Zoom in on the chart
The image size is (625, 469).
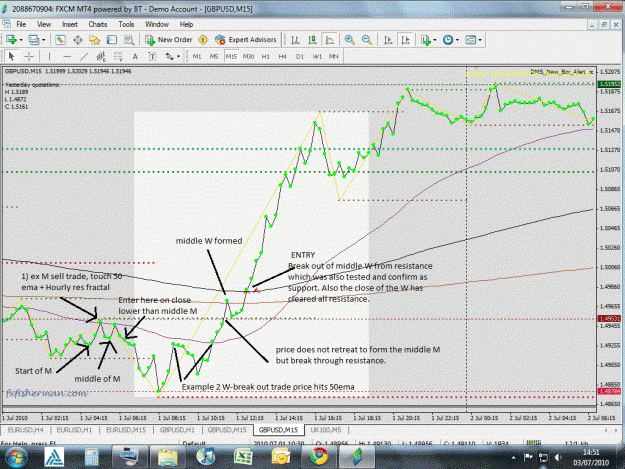point(350,40)
